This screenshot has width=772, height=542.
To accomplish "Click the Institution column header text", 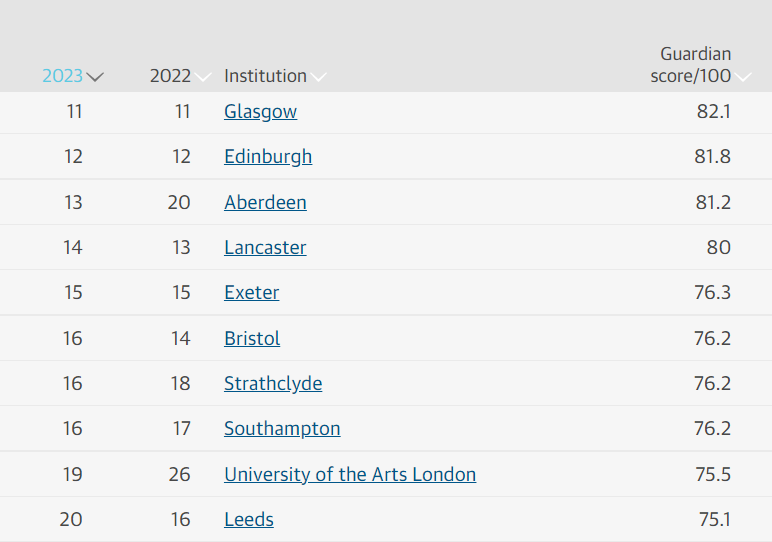I will pos(265,76).
